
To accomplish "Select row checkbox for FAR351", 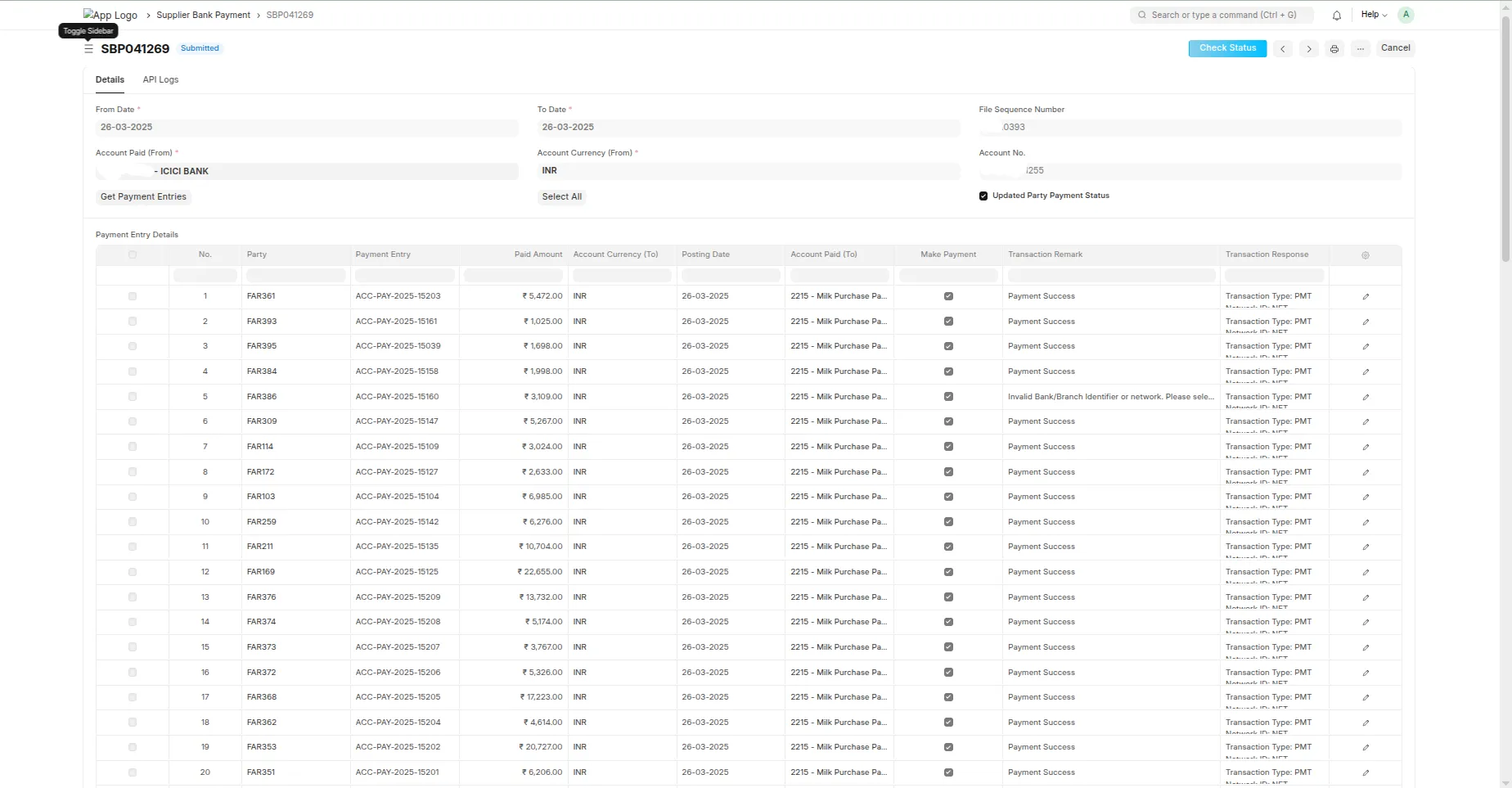I will click(x=133, y=772).
